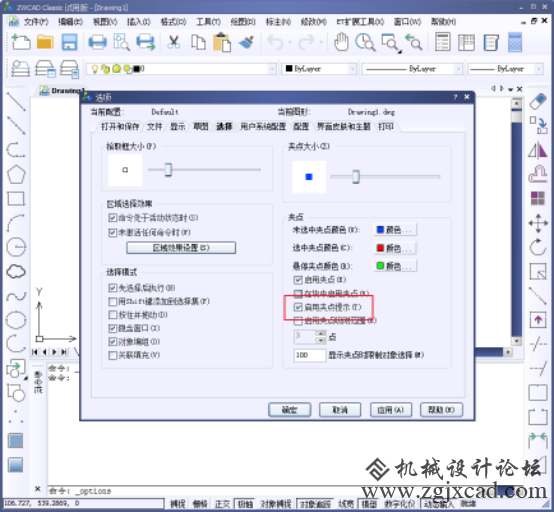Toggle 启用夹点(E) checkbox

coord(298,280)
